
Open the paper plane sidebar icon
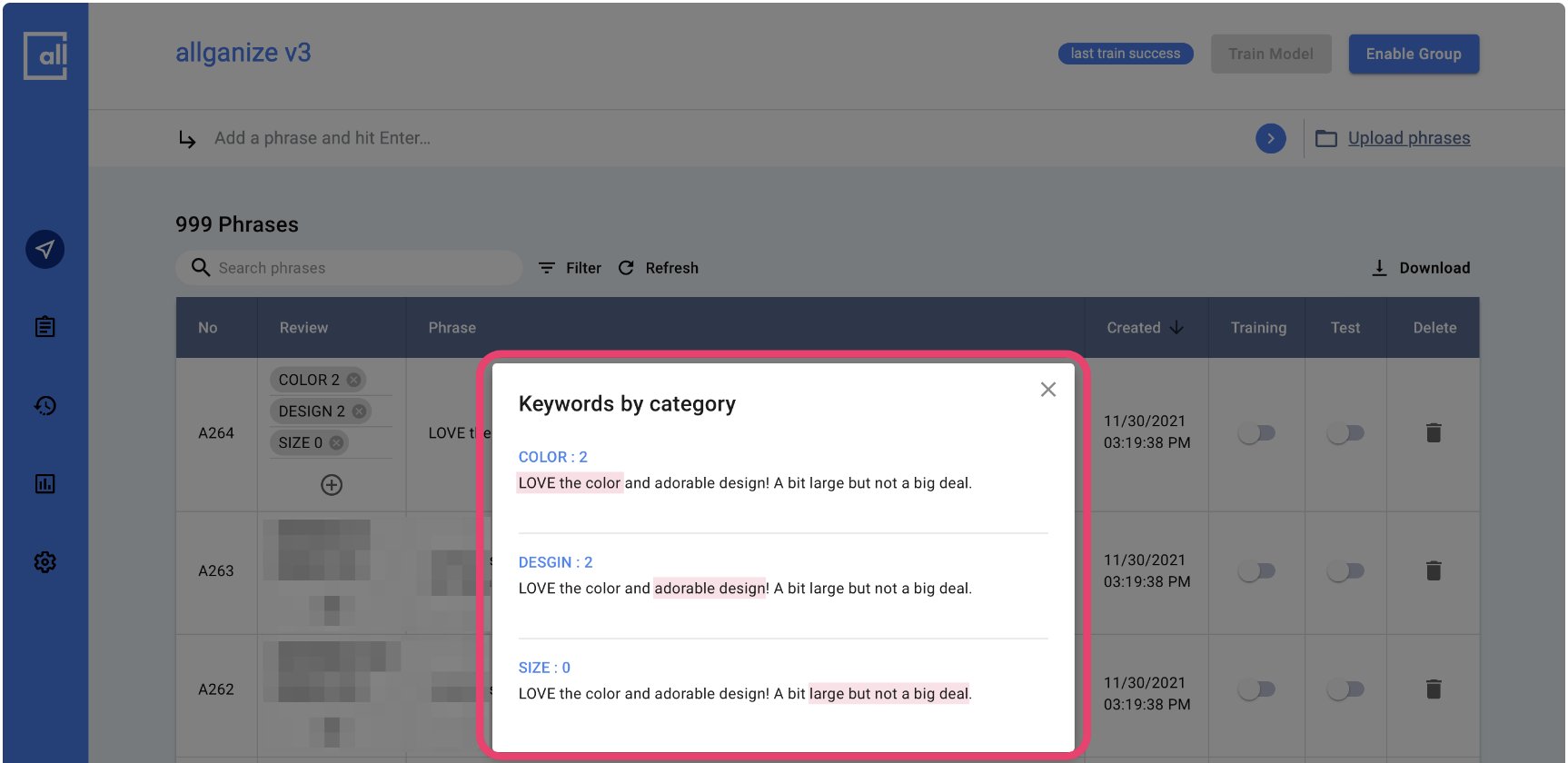pos(45,250)
